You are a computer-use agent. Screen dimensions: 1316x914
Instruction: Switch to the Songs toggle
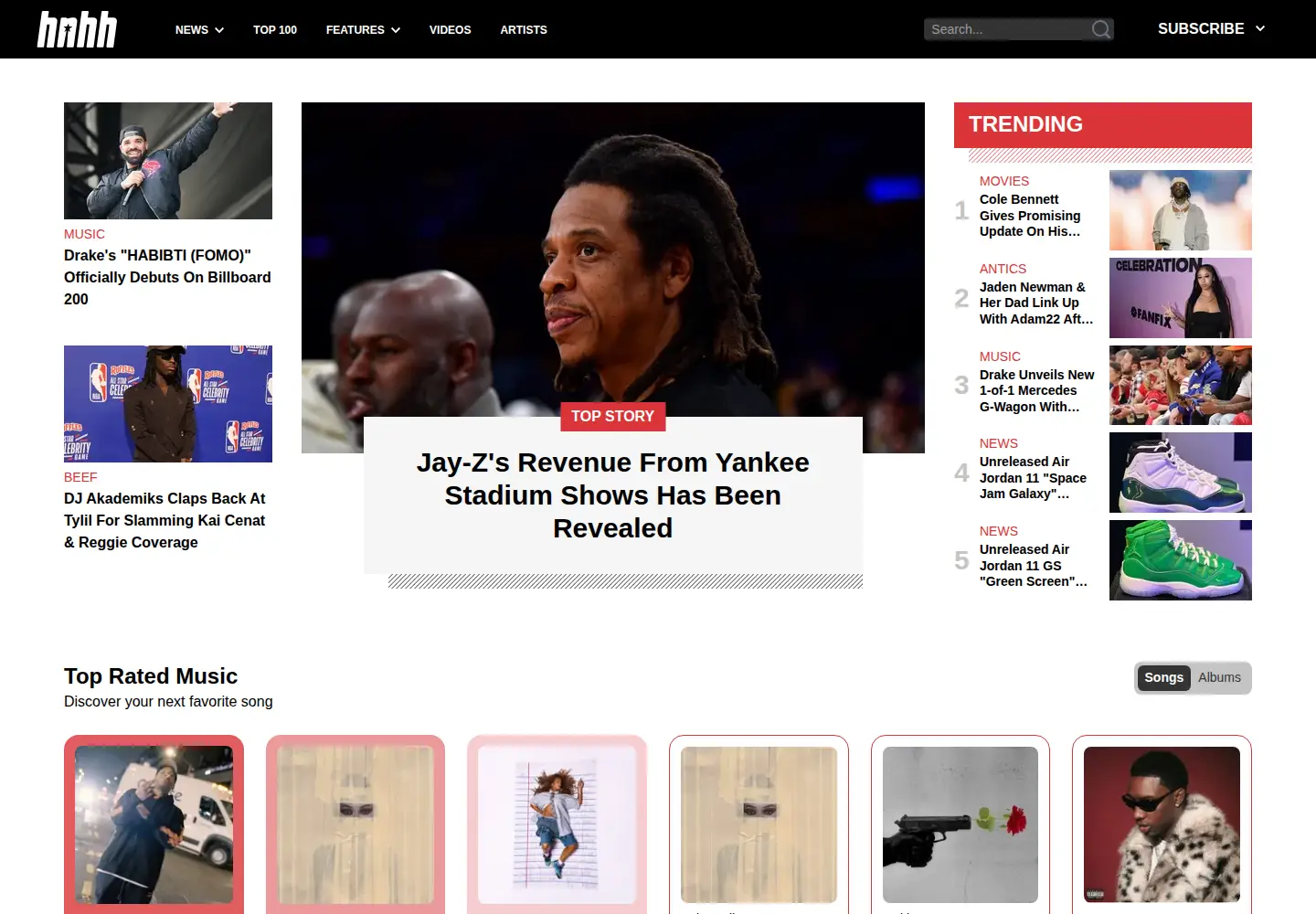(1163, 677)
